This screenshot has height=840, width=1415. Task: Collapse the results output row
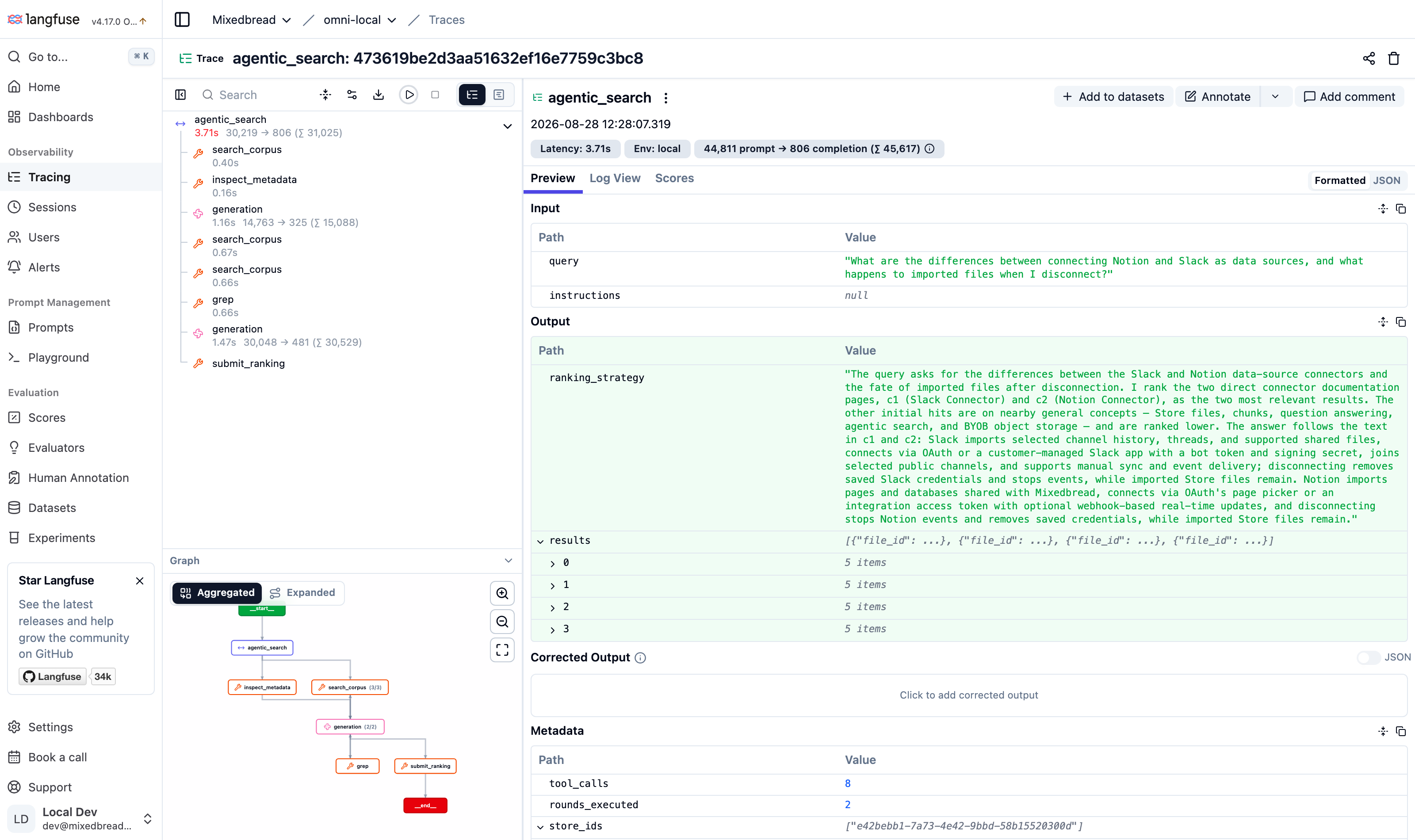[540, 541]
